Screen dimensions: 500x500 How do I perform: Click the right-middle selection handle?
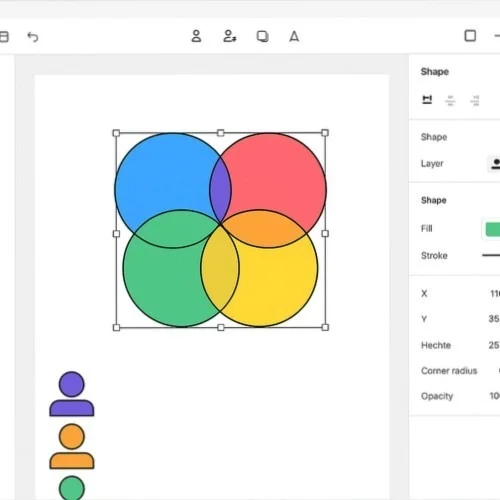pos(325,234)
